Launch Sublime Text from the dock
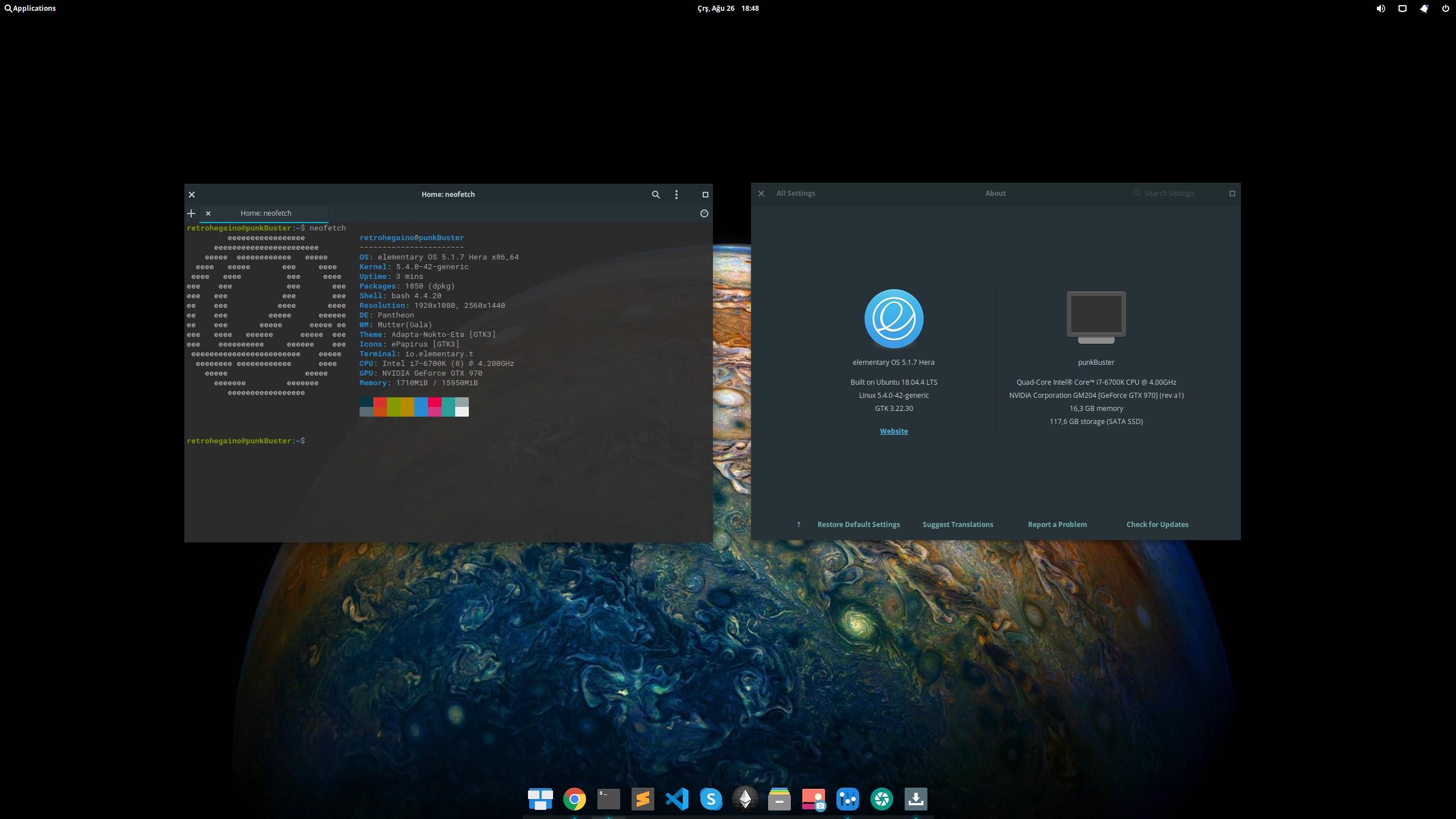Viewport: 1456px width, 819px height. pyautogui.click(x=642, y=799)
